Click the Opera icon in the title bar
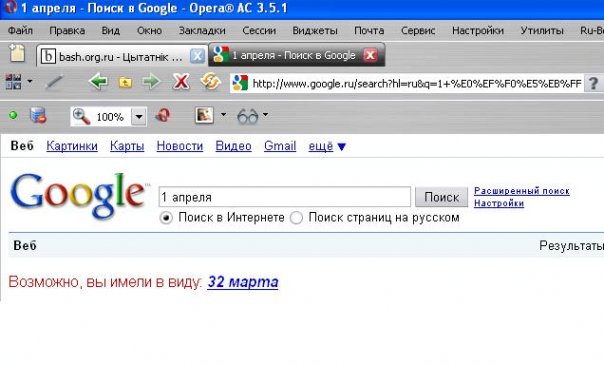The image size is (604, 365). click(12, 7)
